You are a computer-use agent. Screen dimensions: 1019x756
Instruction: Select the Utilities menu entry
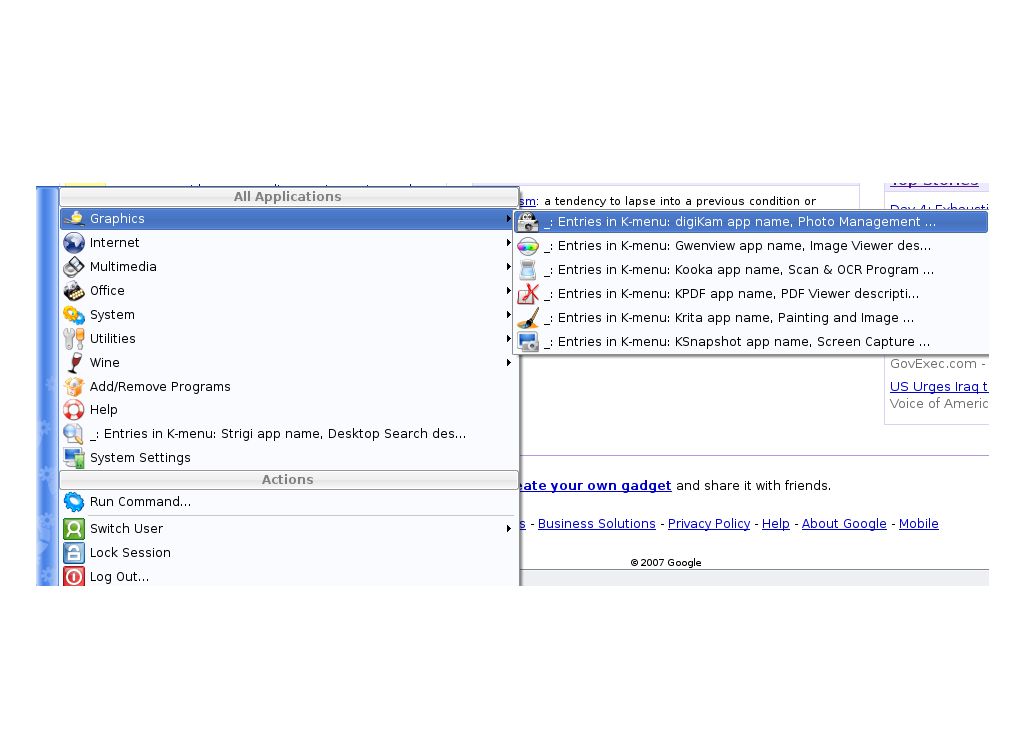pos(112,339)
